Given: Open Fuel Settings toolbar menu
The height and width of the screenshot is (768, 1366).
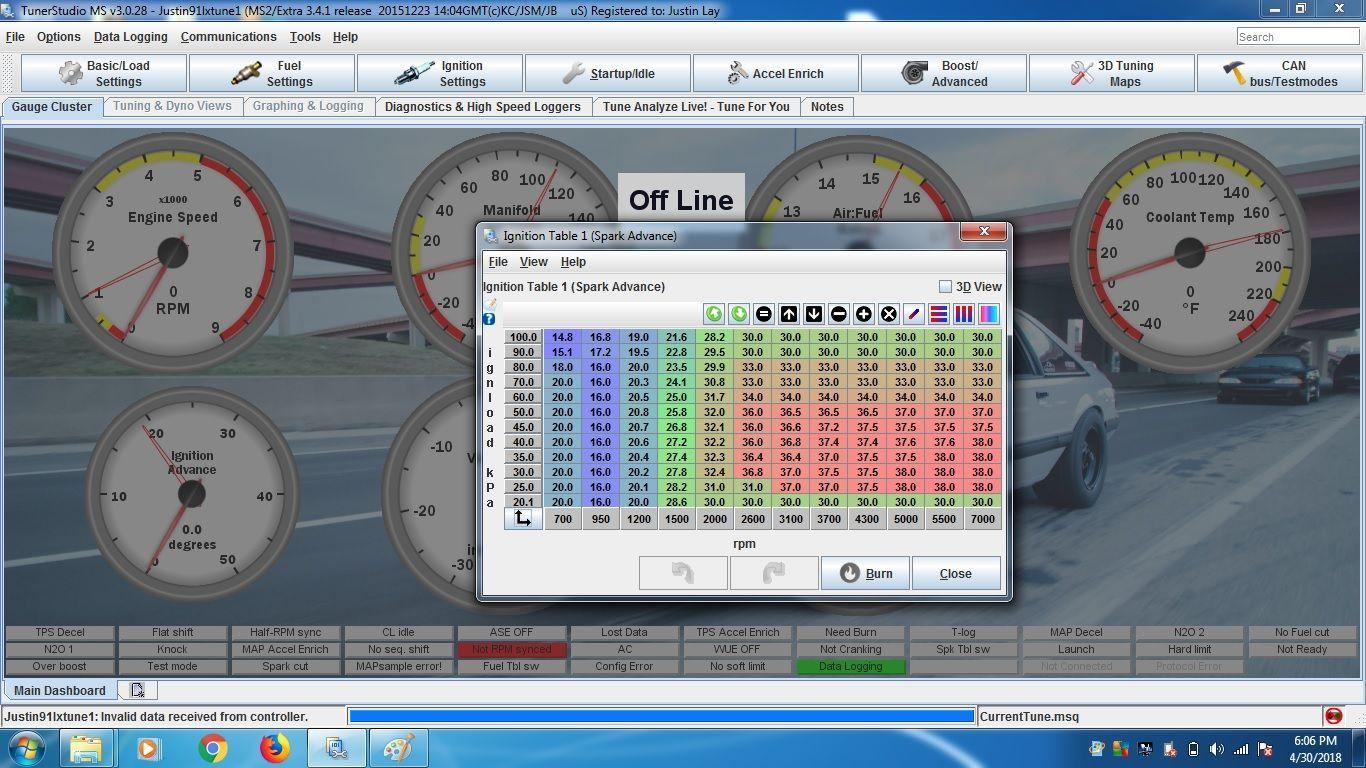Looking at the screenshot, I should [272, 73].
